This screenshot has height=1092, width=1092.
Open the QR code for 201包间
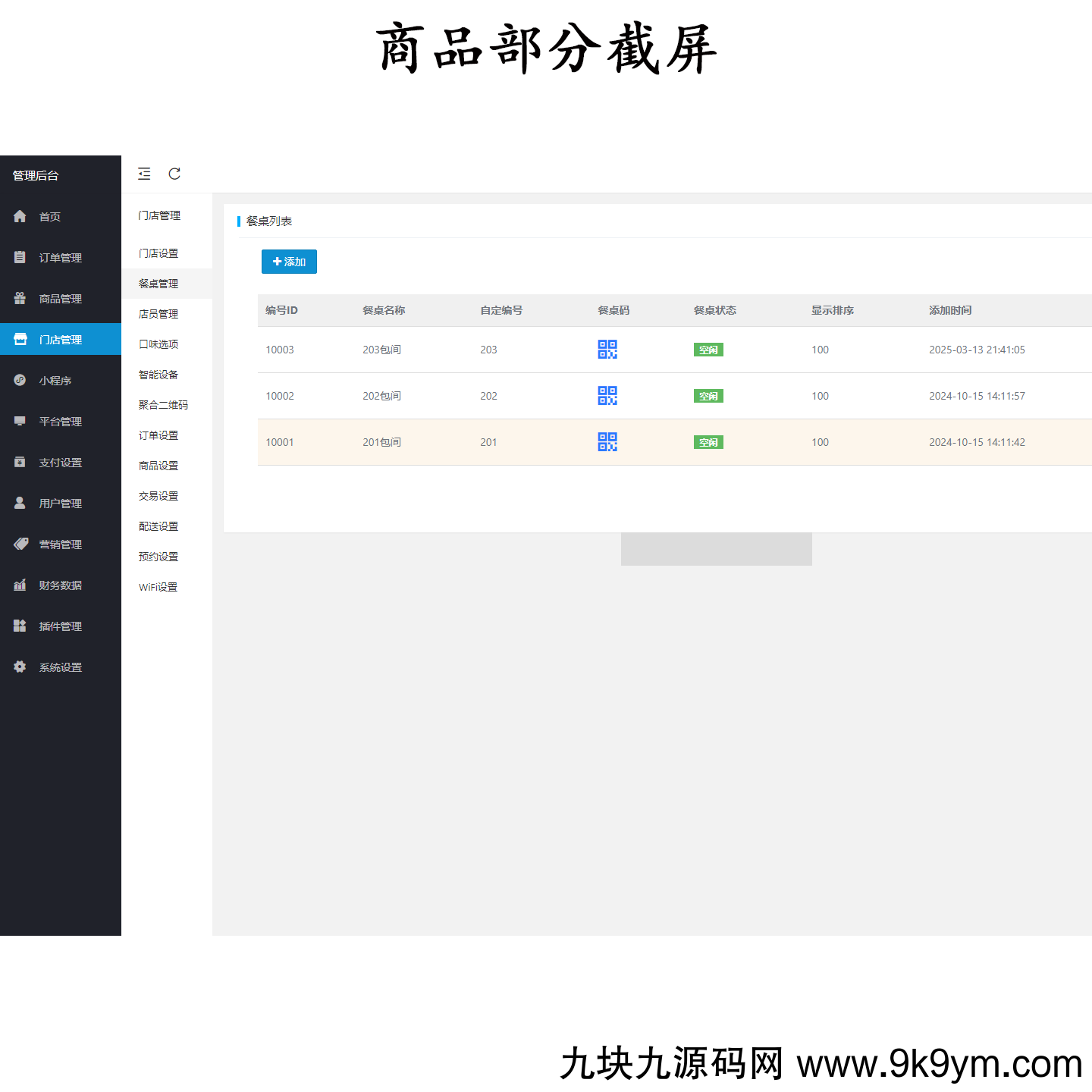click(x=607, y=442)
